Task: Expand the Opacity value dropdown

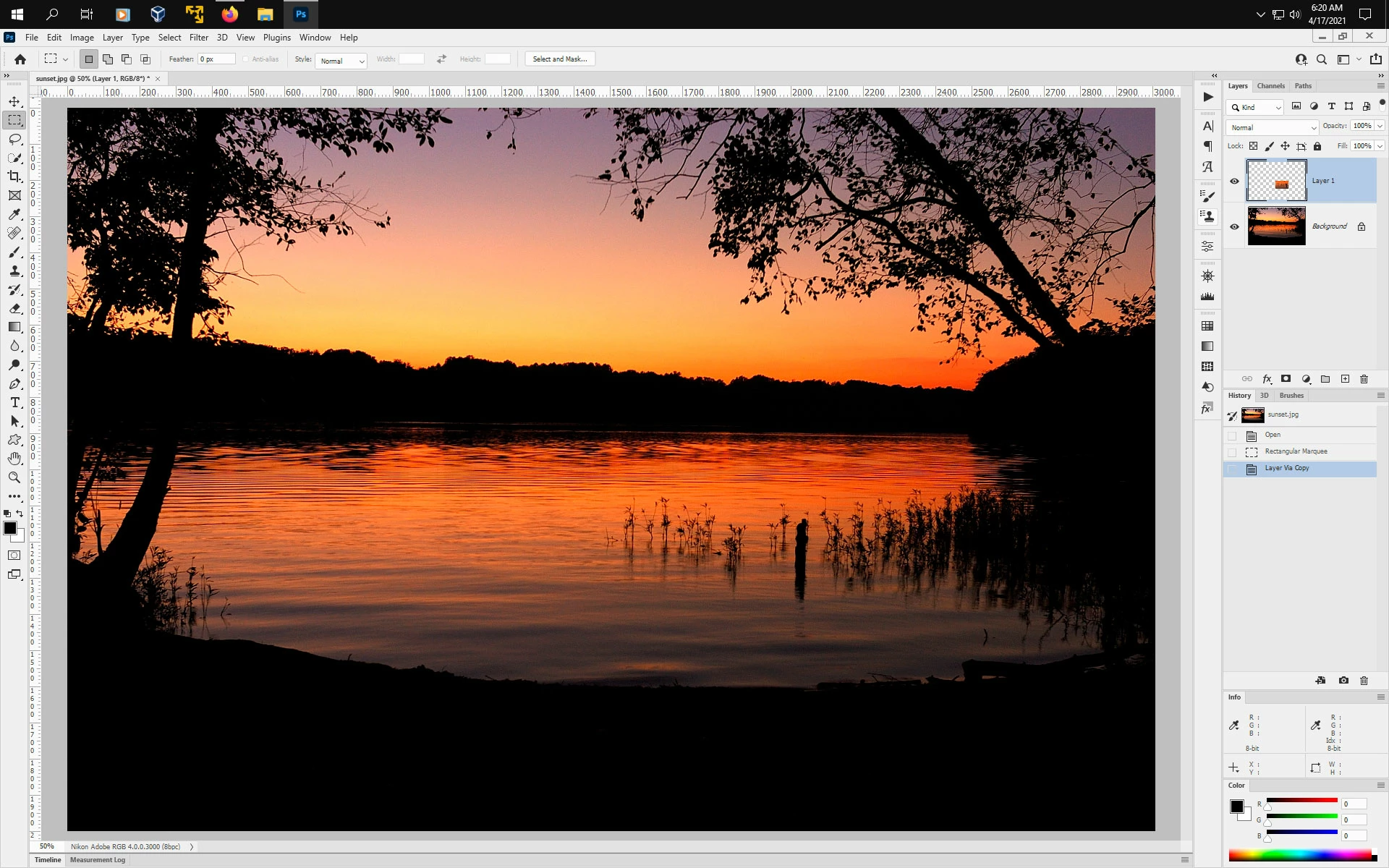Action: [1380, 126]
